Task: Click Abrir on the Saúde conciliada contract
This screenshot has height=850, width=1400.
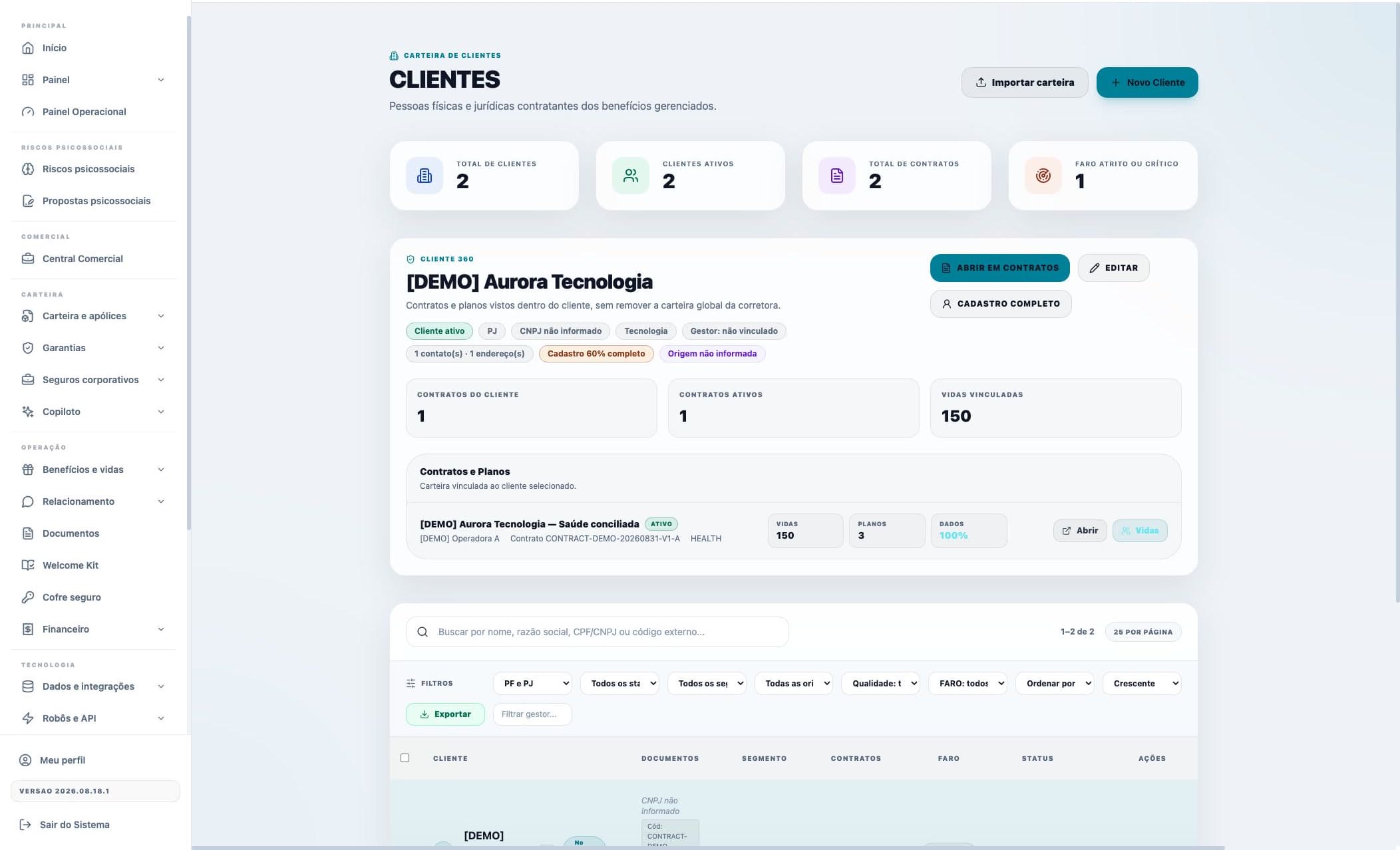Action: [x=1080, y=531]
